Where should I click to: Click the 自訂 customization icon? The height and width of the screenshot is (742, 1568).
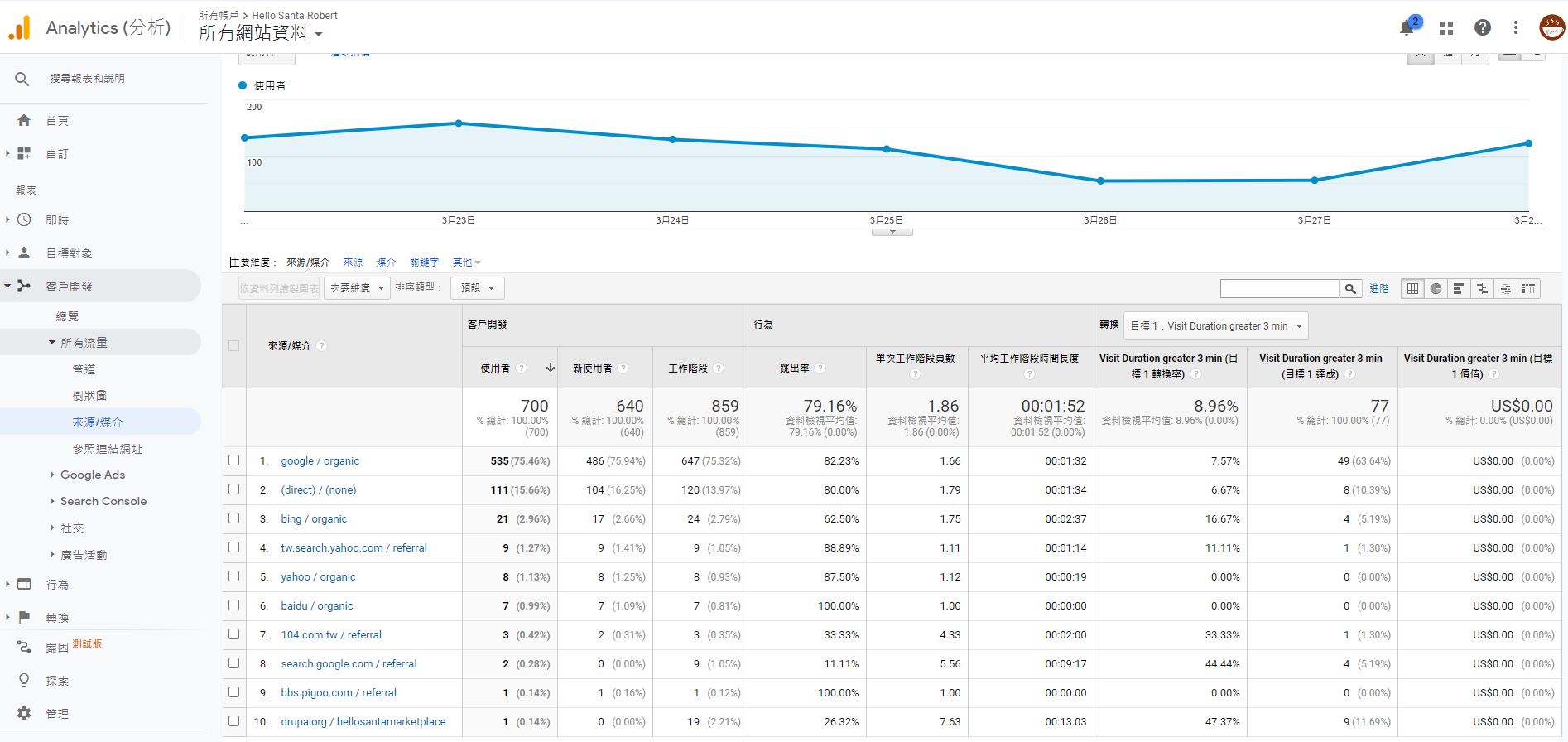(24, 154)
